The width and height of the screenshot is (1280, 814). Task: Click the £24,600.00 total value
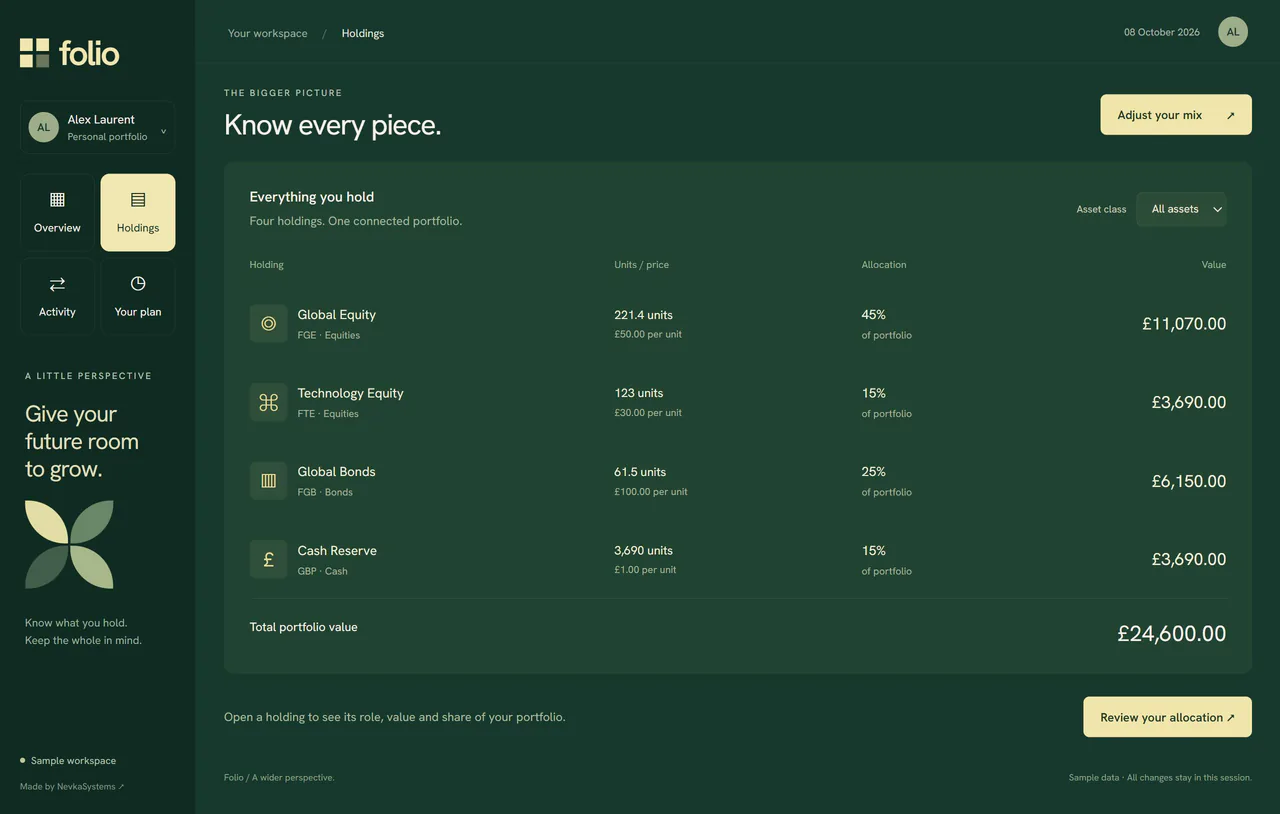(1172, 633)
